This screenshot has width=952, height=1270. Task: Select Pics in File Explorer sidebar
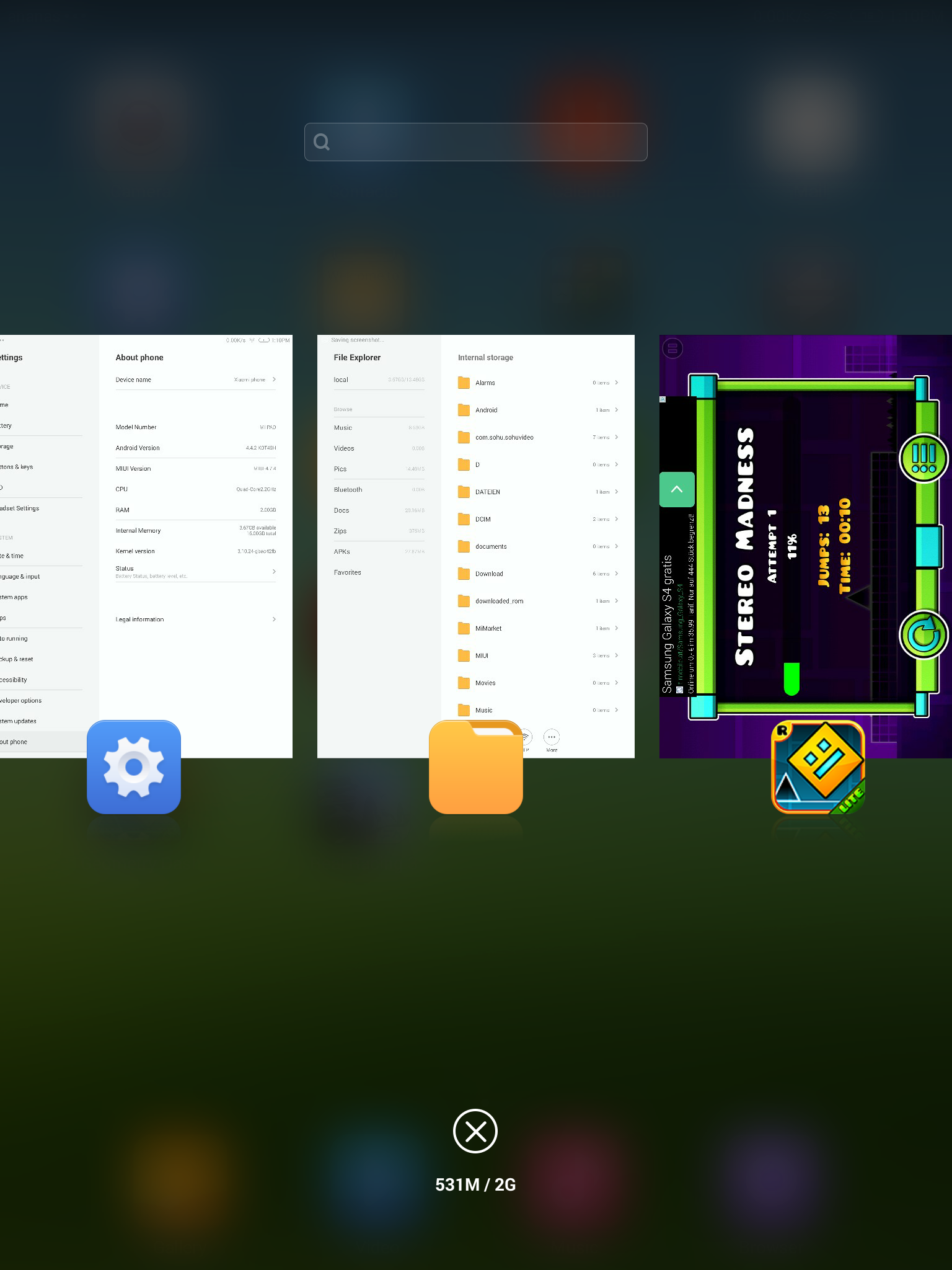(x=379, y=469)
